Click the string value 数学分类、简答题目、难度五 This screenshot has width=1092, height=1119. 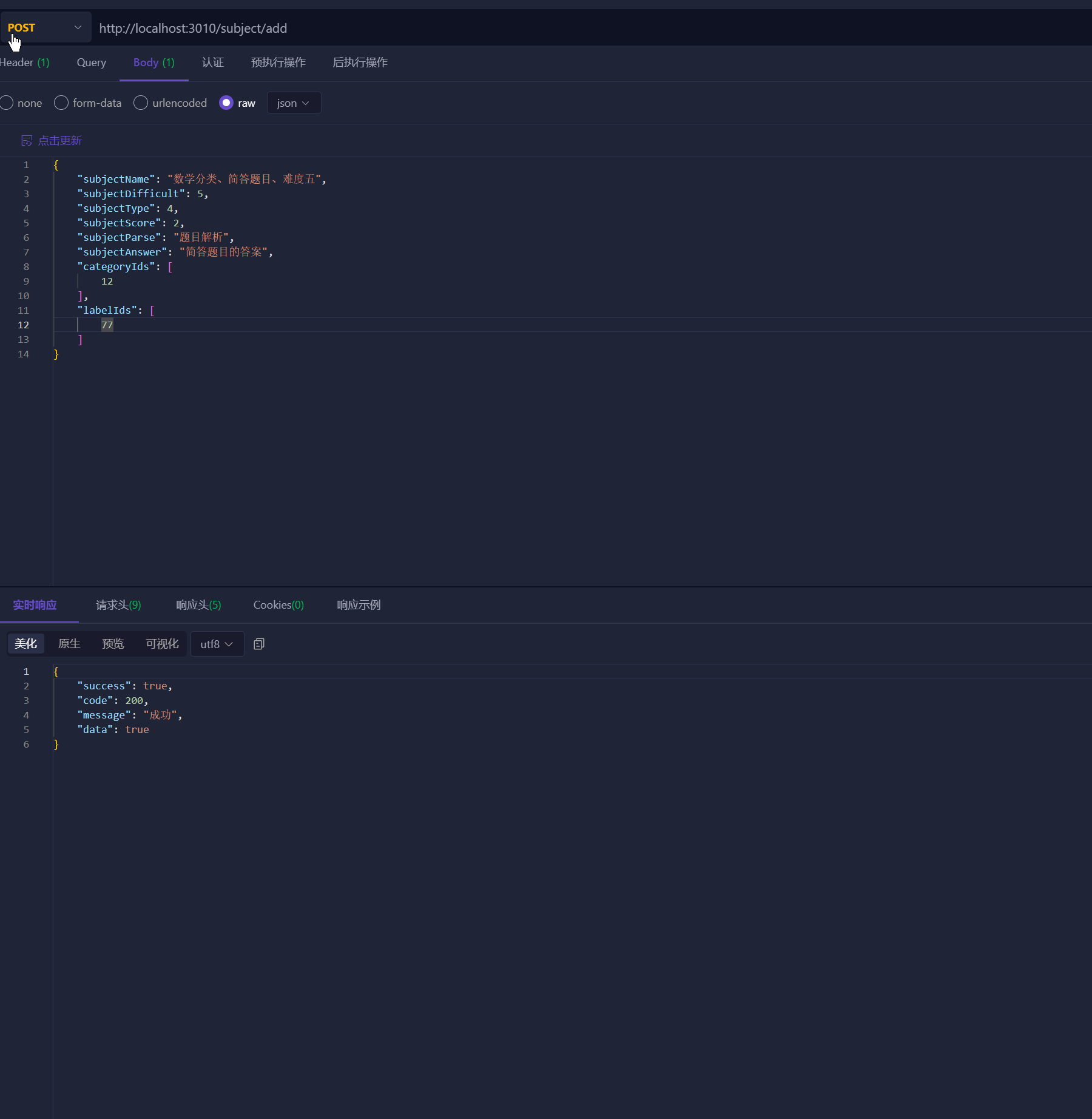point(244,179)
